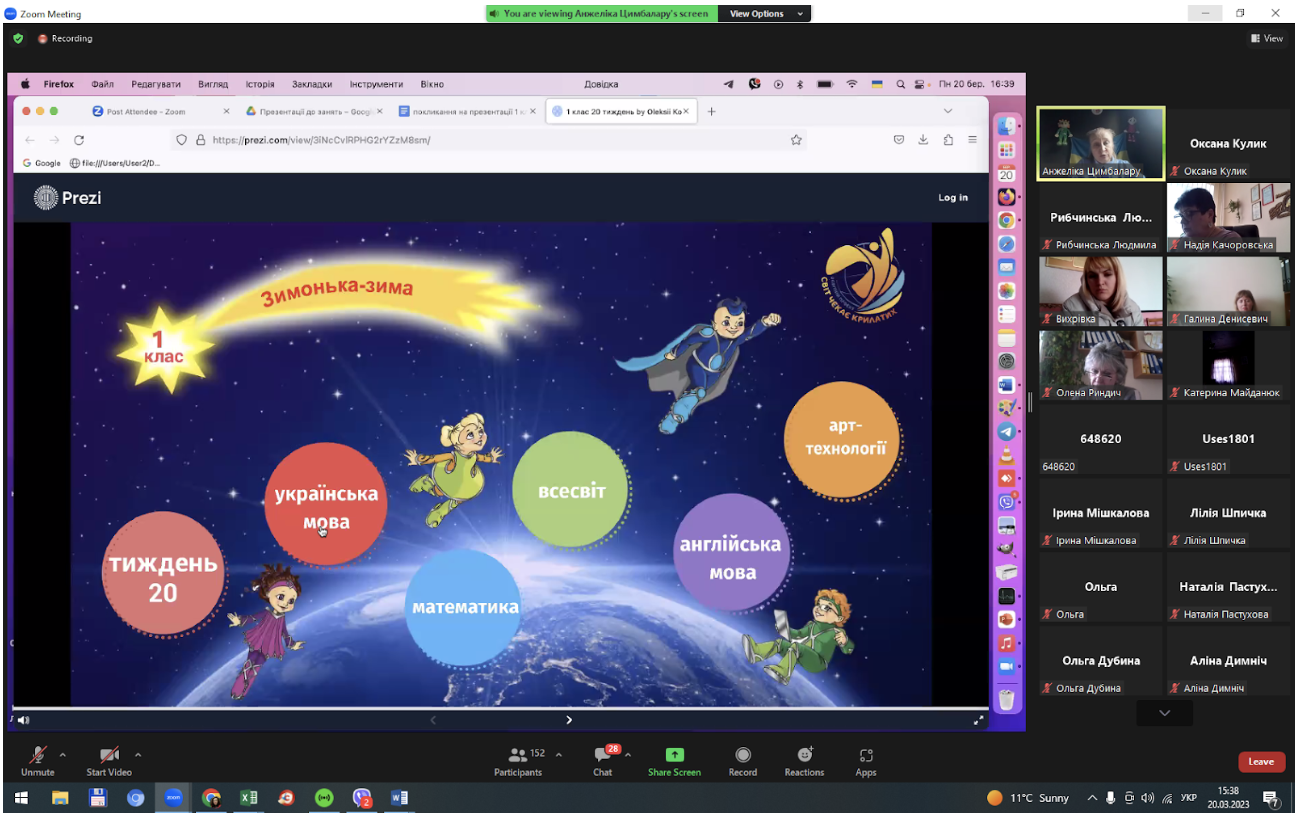Click the red Leave button
Image resolution: width=1296 pixels, height=814 pixels.
(1261, 762)
